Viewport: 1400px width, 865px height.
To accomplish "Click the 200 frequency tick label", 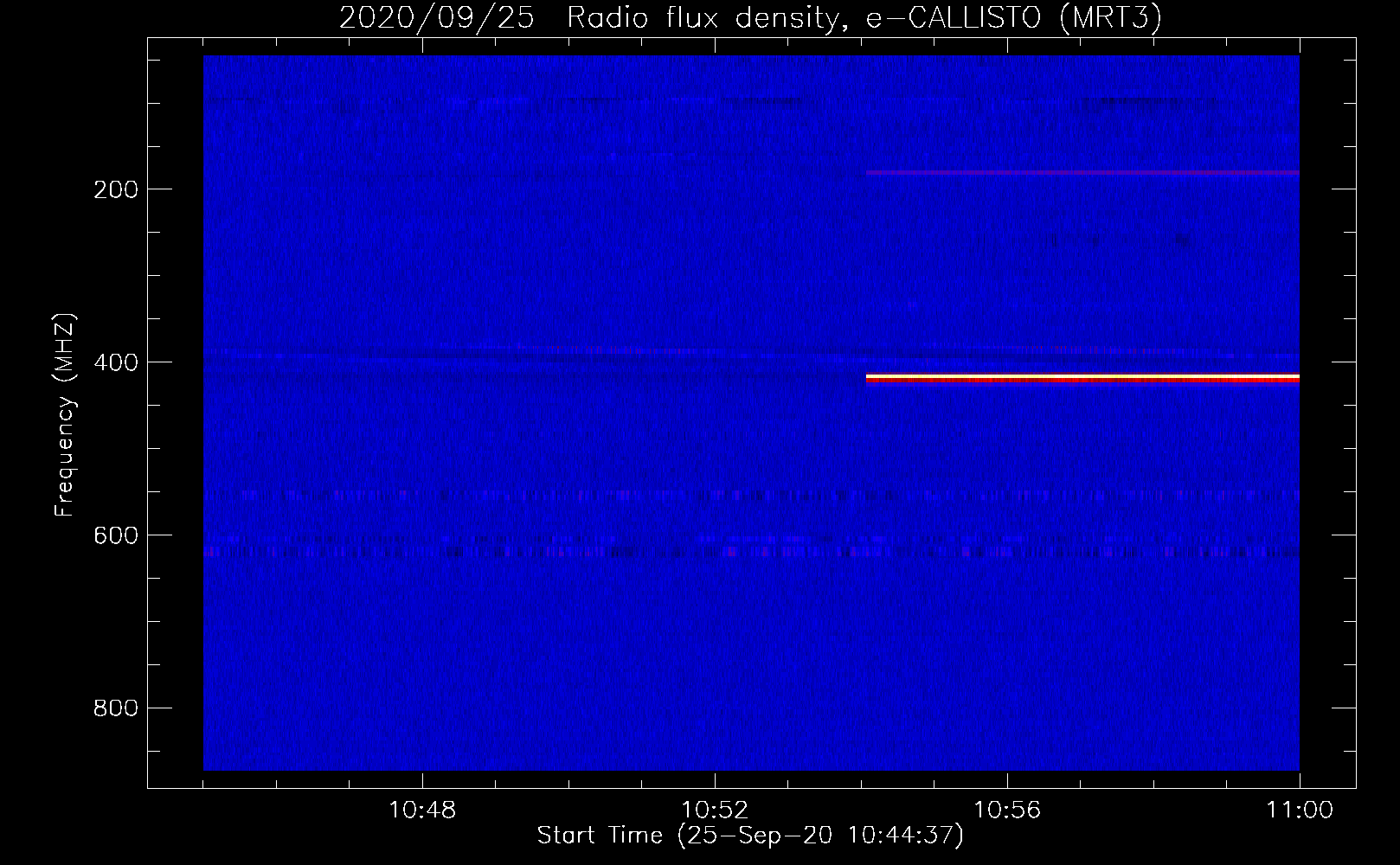I will (115, 189).
